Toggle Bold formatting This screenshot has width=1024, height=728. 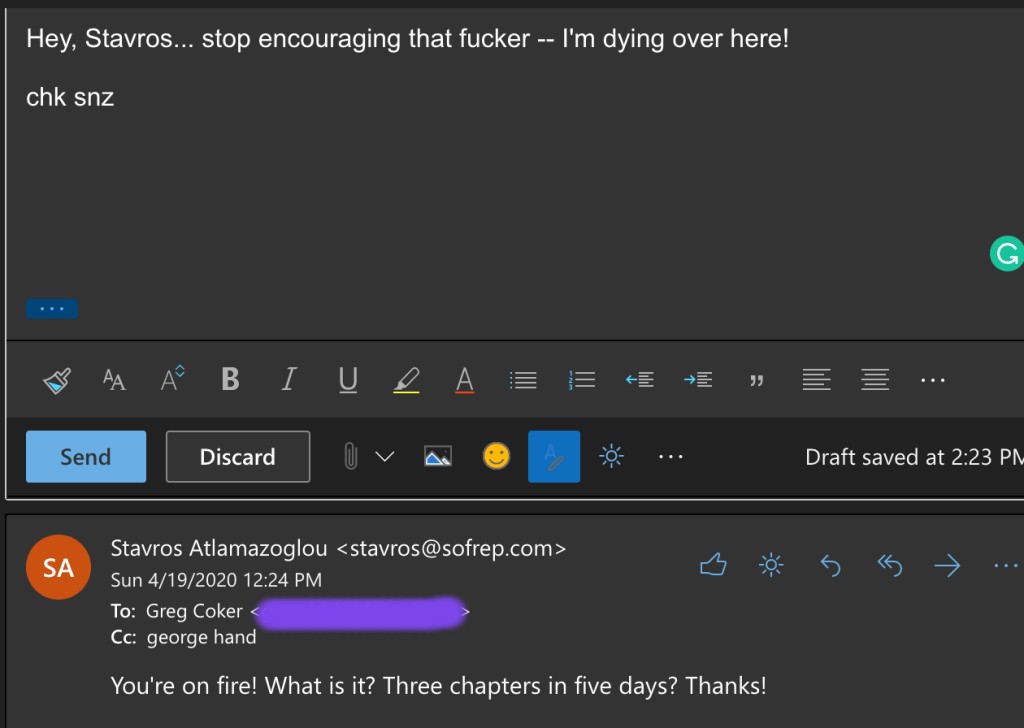pos(230,380)
